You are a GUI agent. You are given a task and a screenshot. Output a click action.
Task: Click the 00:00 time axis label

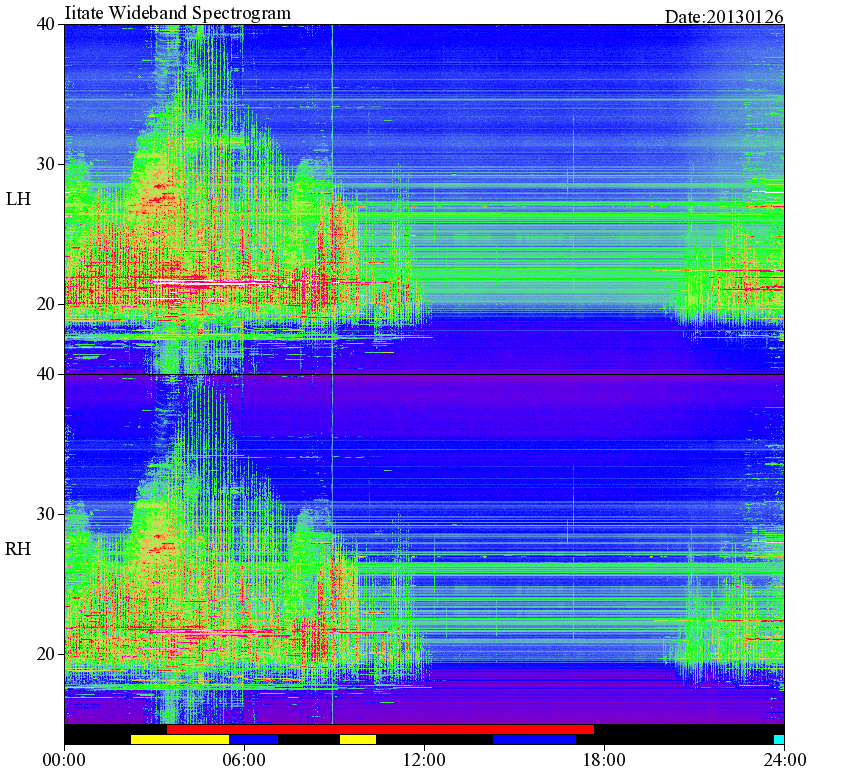click(x=64, y=759)
